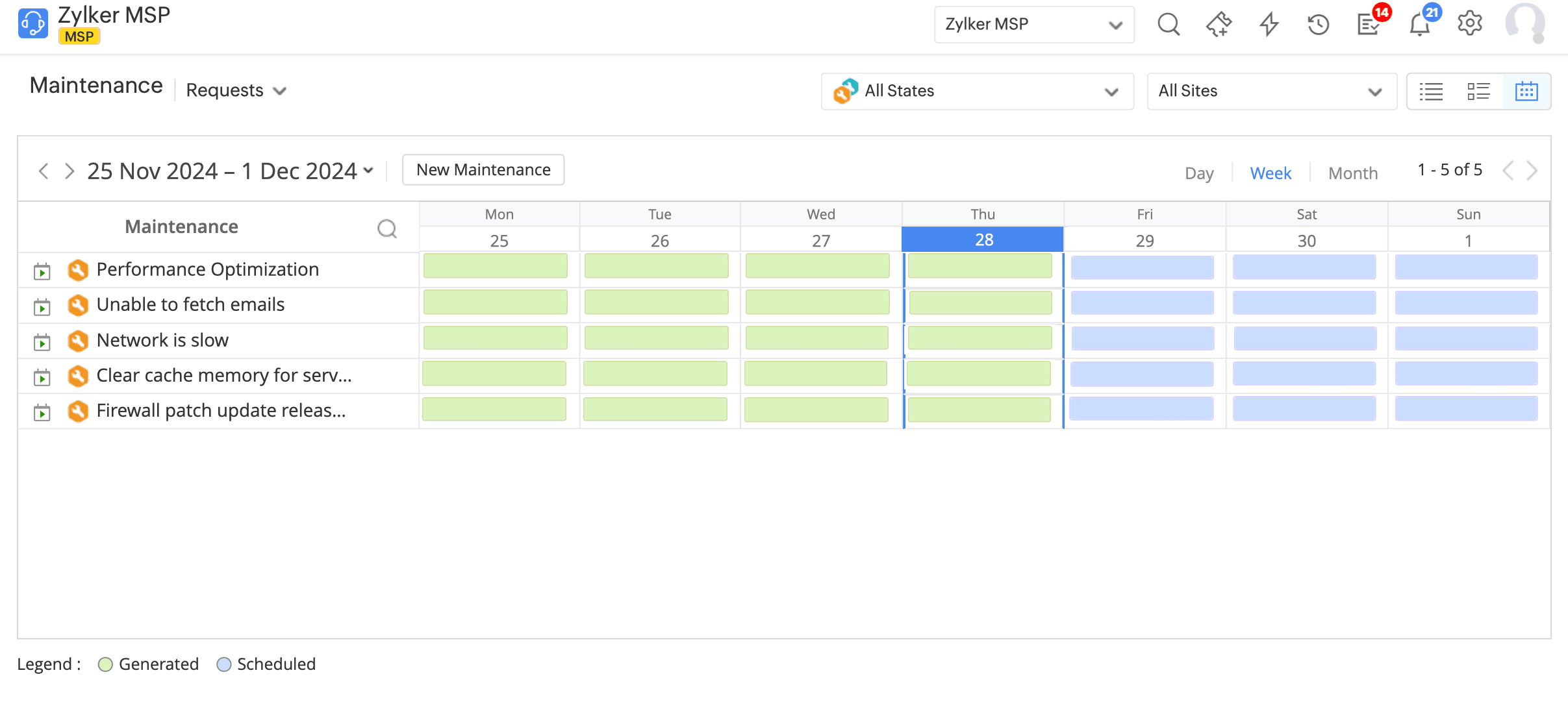Switch to calendar view
This screenshot has width=1568, height=714.
[x=1526, y=92]
